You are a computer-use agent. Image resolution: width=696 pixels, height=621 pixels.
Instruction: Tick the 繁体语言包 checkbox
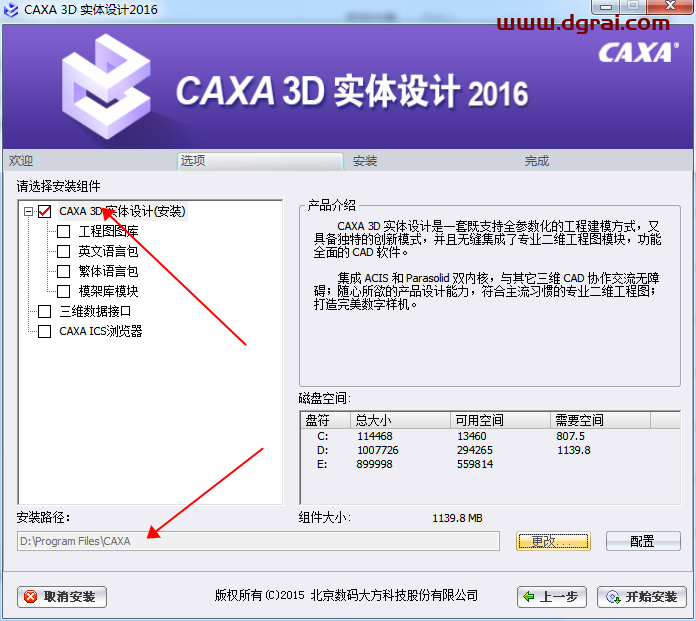click(63, 271)
